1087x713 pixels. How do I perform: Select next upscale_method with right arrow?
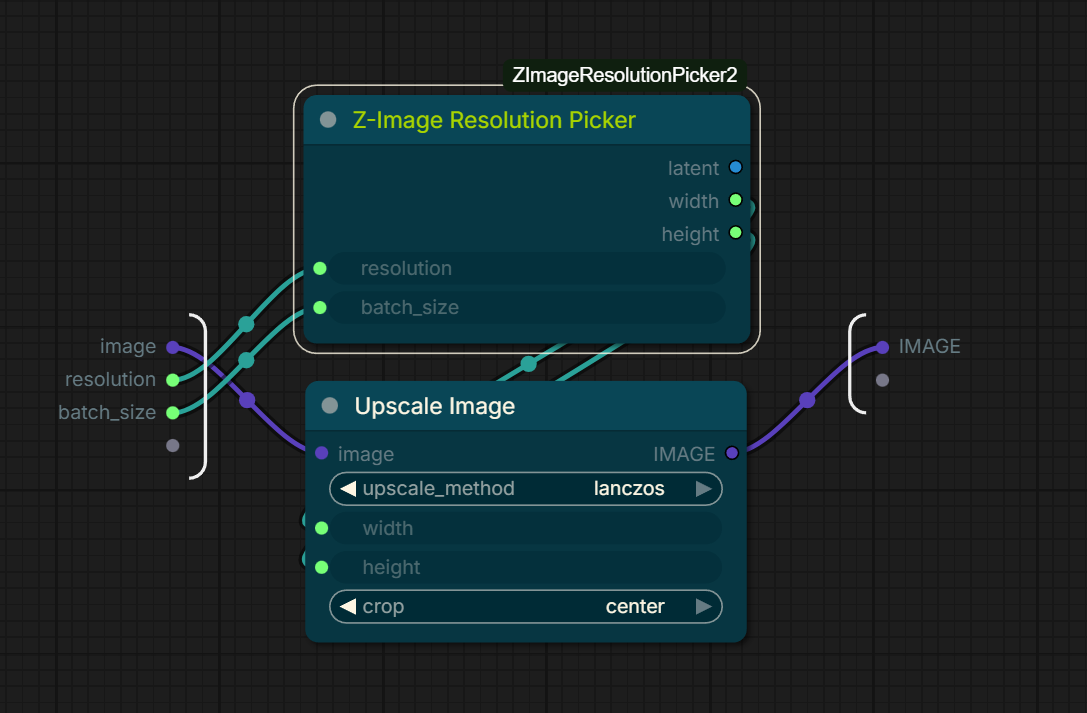pos(704,488)
